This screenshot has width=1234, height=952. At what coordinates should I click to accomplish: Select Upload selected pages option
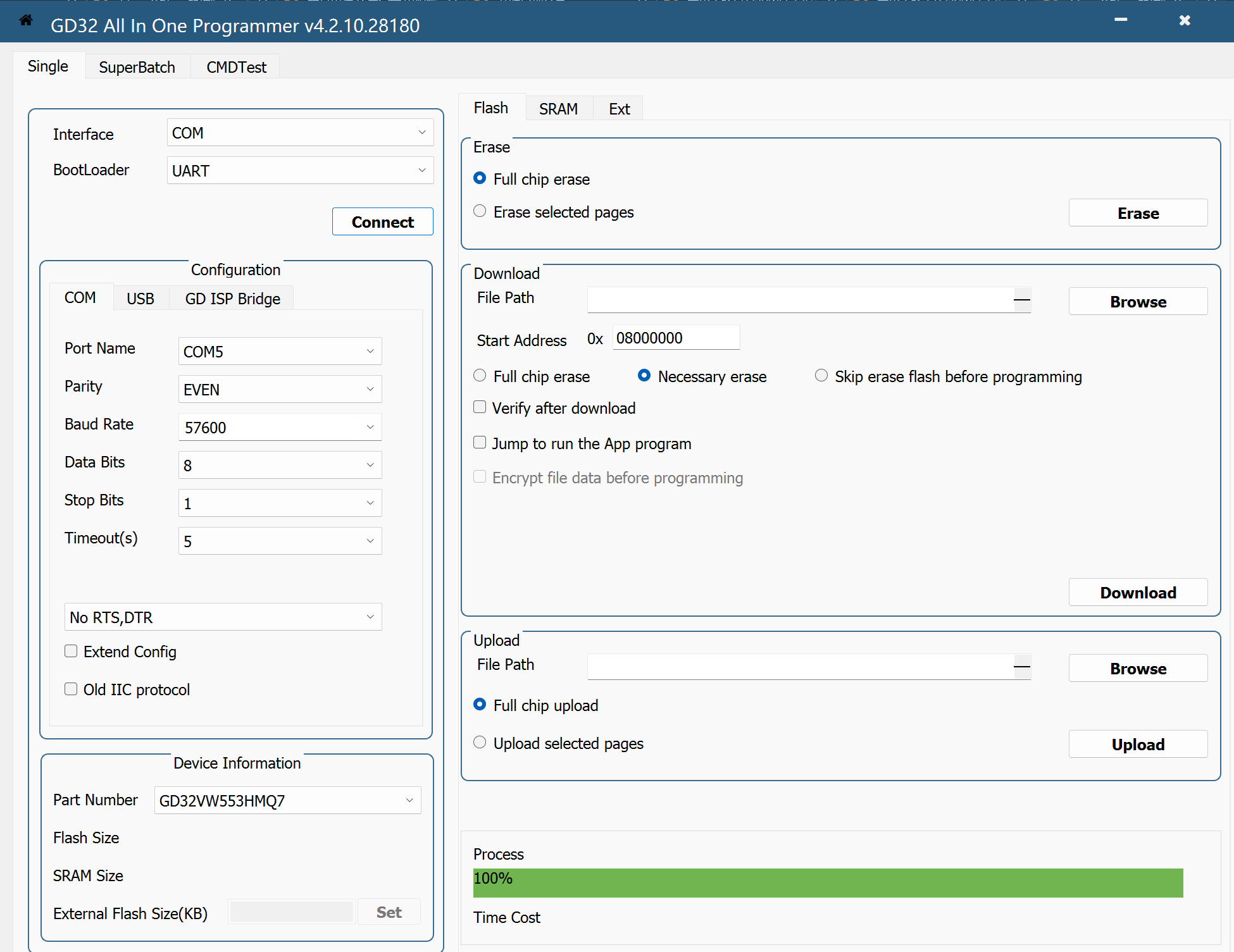[559, 743]
